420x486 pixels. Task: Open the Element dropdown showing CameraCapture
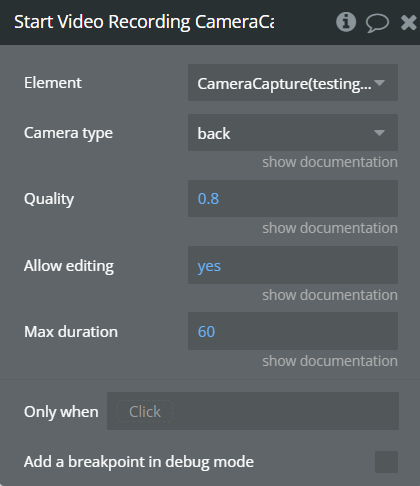[293, 83]
